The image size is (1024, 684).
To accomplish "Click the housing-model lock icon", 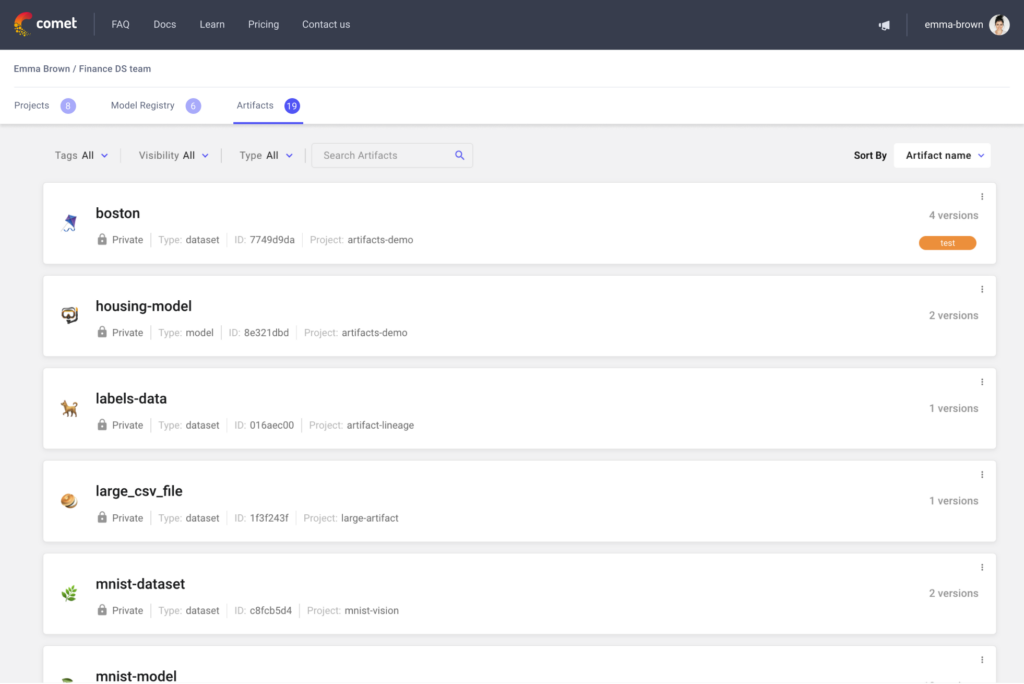I will (102, 332).
